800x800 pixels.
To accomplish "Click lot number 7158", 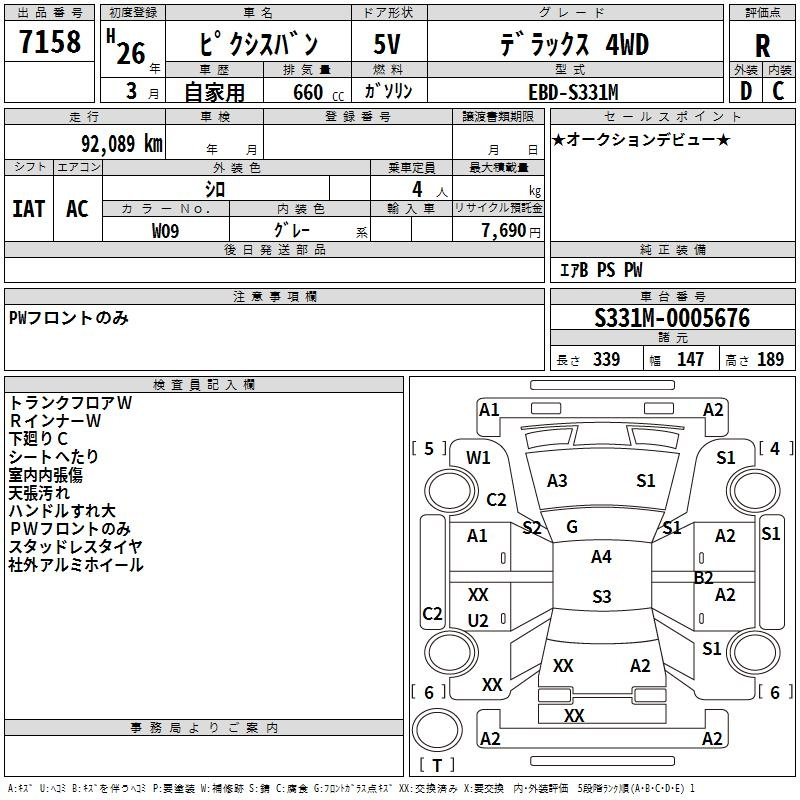I will (x=50, y=43).
